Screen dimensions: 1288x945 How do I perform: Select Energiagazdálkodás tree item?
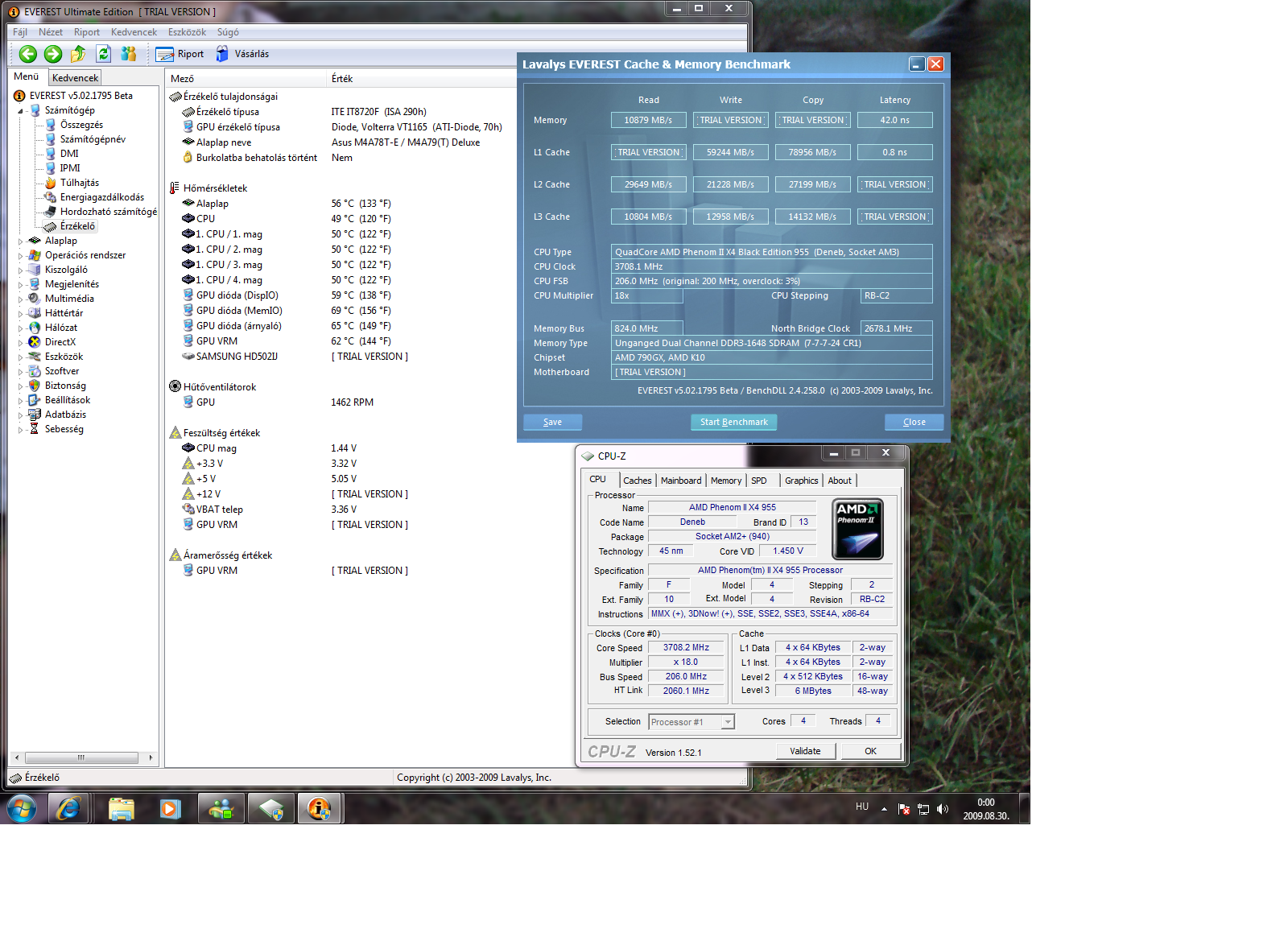[x=102, y=197]
